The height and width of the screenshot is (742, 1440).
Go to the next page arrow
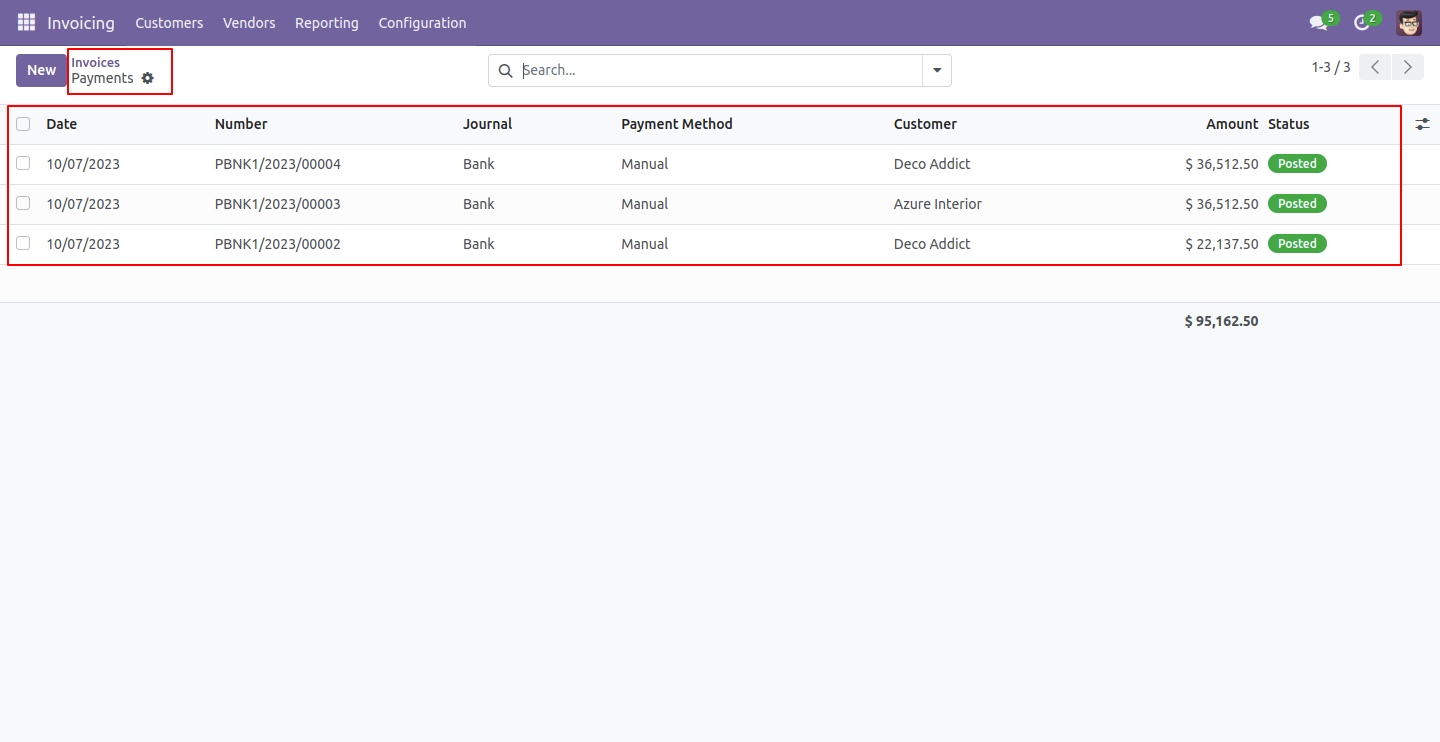click(1408, 68)
